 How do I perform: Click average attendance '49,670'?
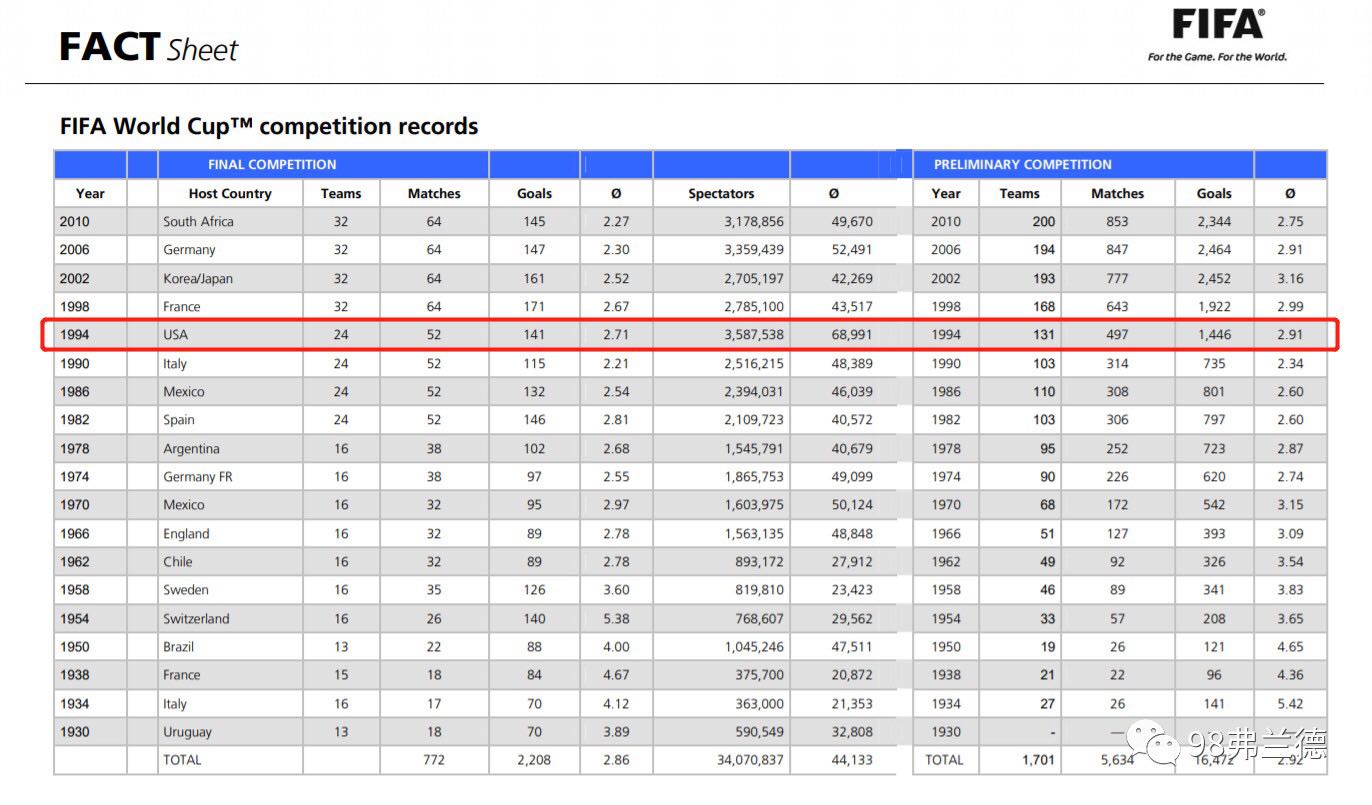pos(852,222)
